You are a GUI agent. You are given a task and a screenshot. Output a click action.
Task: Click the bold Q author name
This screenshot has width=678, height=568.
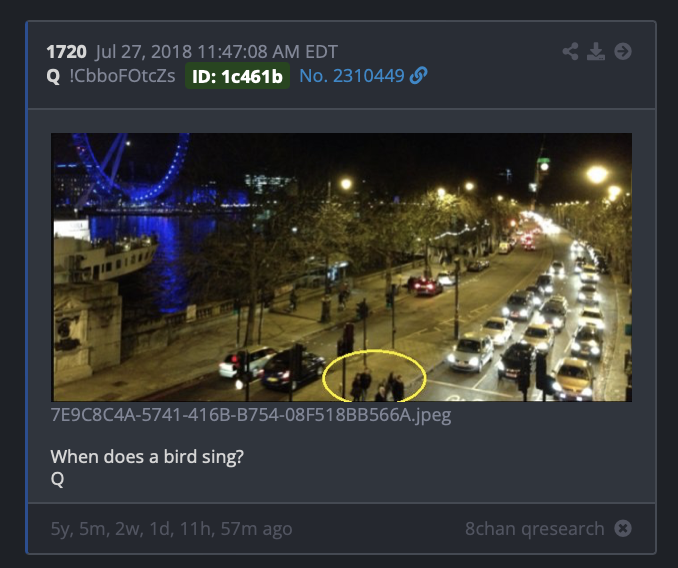coord(53,76)
